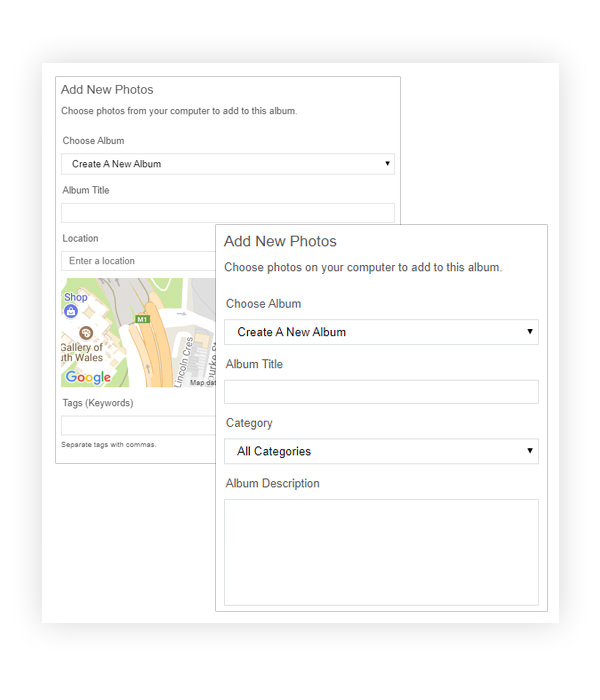Click the Google logo on the map
The image size is (600, 700).
pos(88,377)
